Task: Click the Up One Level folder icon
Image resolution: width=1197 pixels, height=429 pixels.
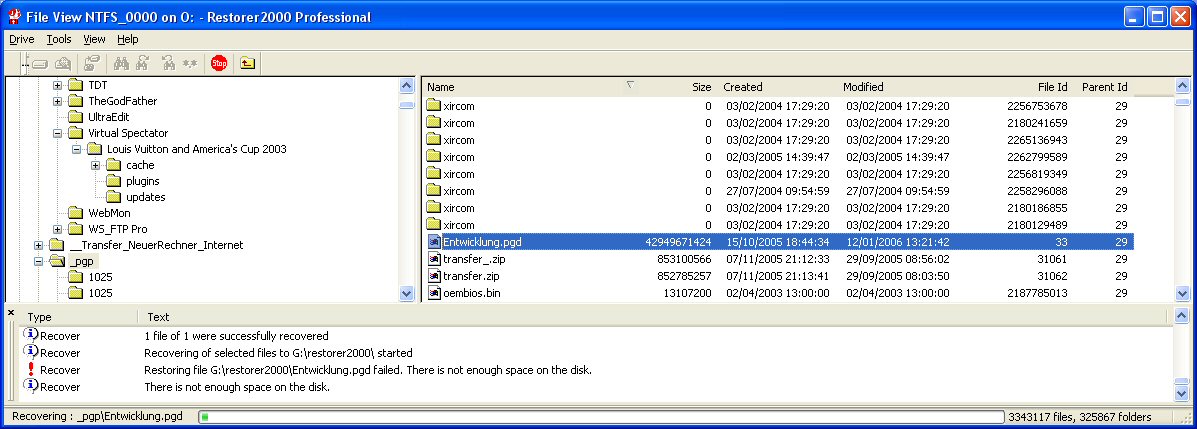Action: (x=247, y=63)
